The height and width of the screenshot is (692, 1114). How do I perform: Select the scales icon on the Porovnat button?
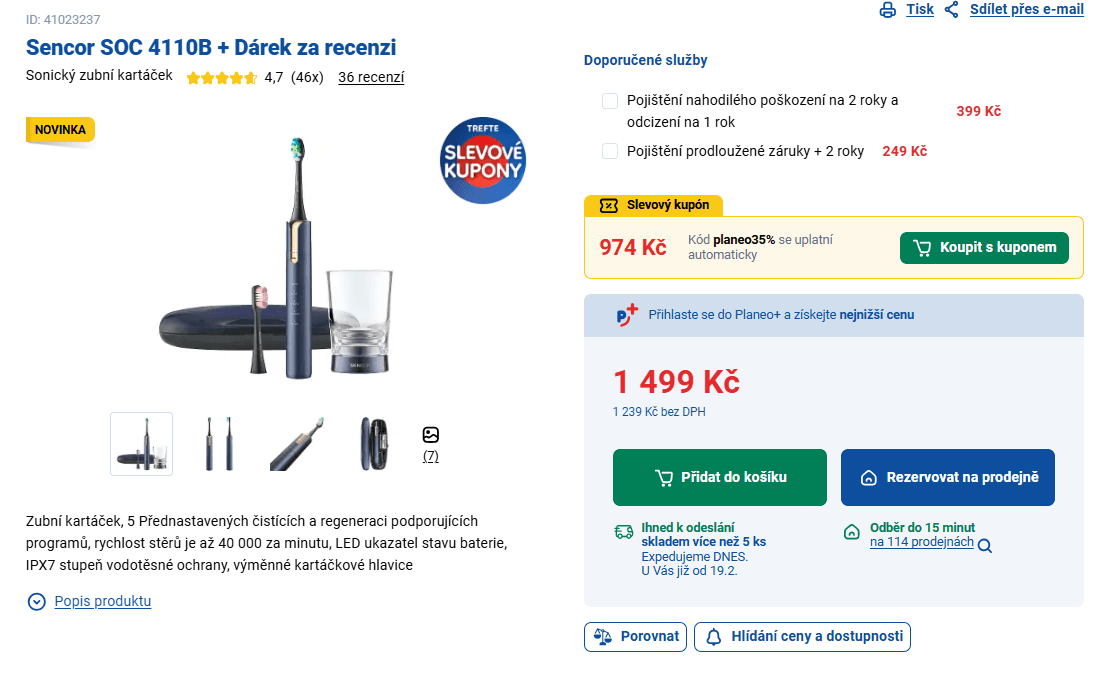(604, 636)
